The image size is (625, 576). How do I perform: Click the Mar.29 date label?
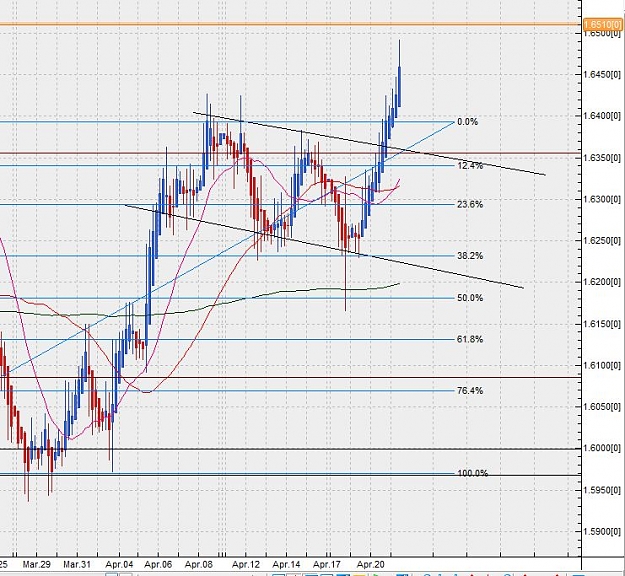pos(37,564)
